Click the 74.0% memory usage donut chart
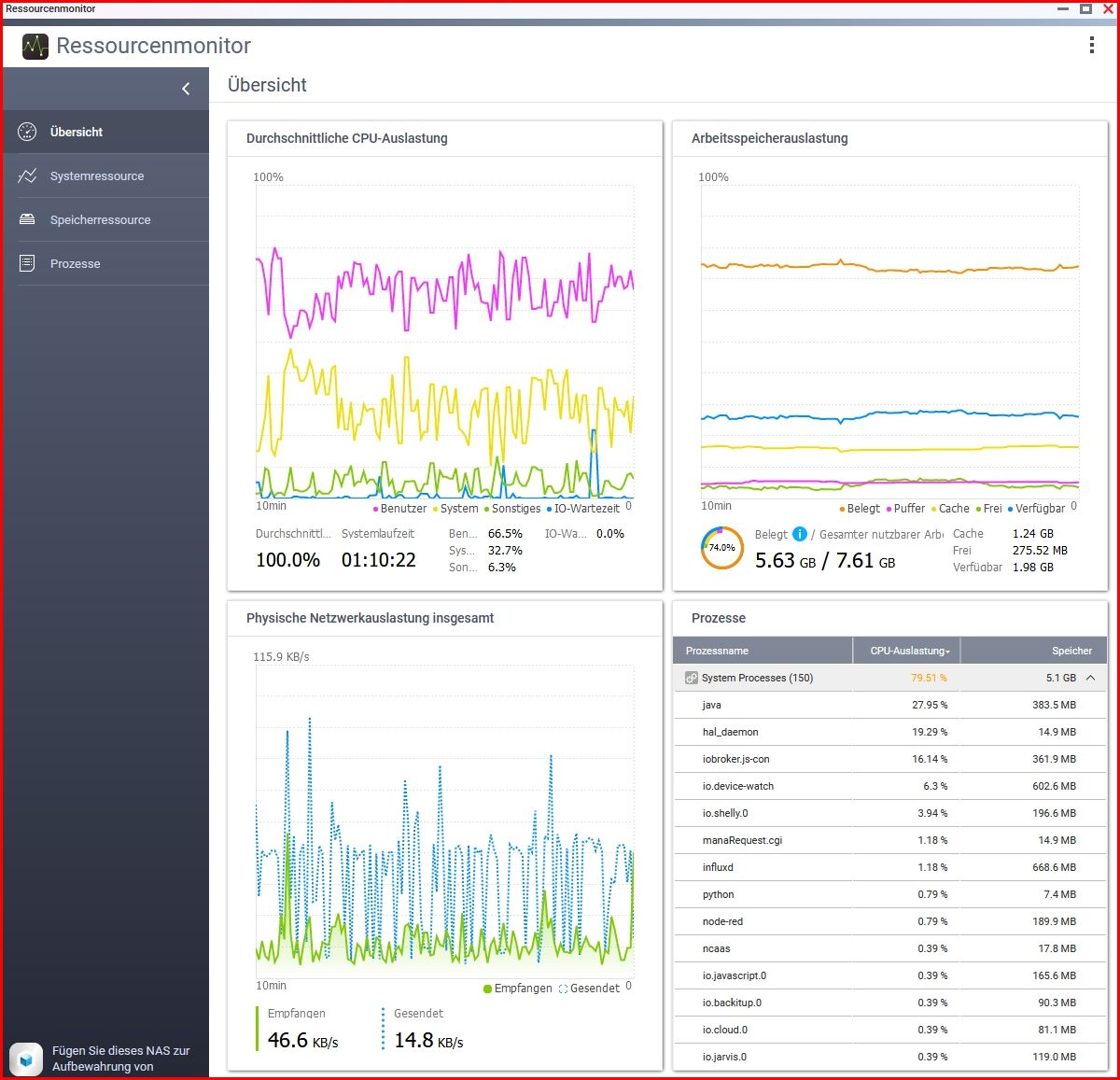 click(x=721, y=548)
